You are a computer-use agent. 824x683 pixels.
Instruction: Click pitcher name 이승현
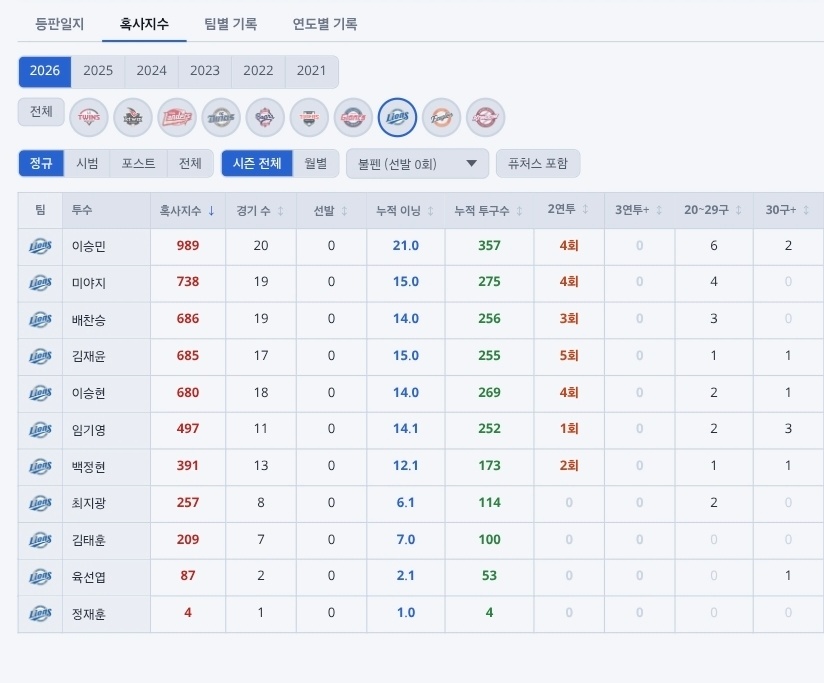coord(89,393)
